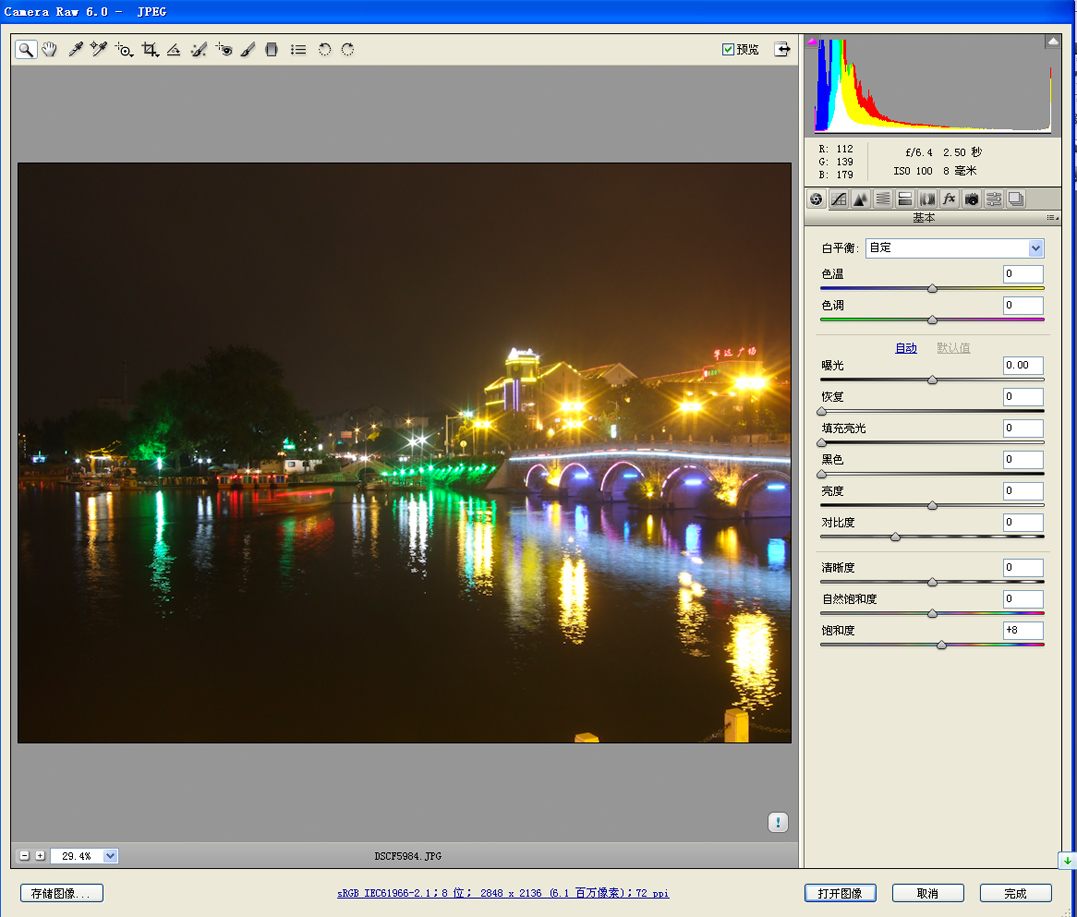Select the White Balance eyedropper tool
Viewport: 1077px width, 917px height.
(75, 49)
